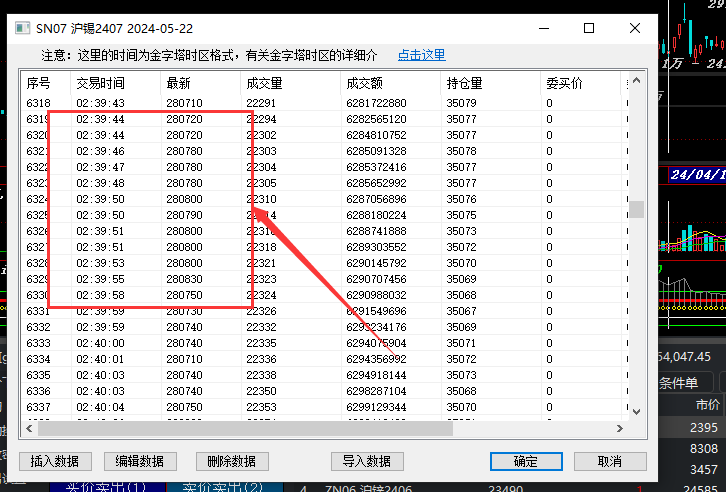This screenshot has width=726, height=492.
Task: Click the 02:39:53 time cell
Action: (x=100, y=263)
